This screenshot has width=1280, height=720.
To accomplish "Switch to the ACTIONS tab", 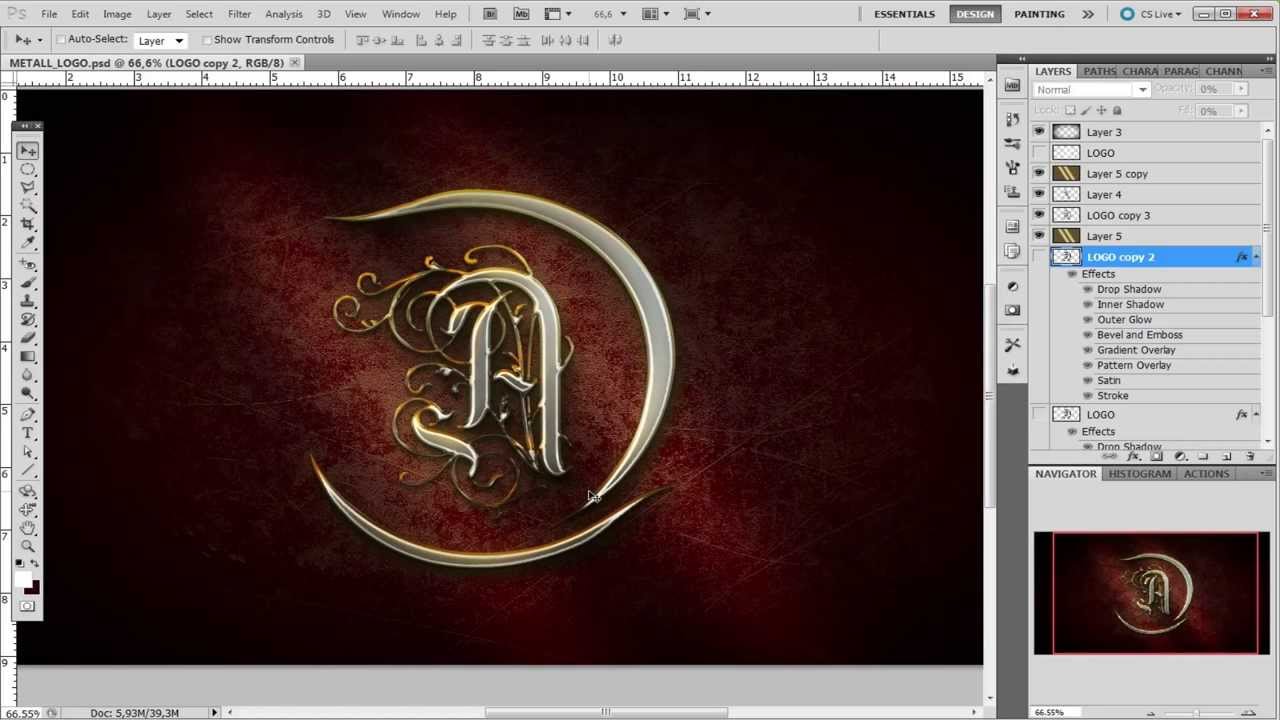I will (1207, 474).
